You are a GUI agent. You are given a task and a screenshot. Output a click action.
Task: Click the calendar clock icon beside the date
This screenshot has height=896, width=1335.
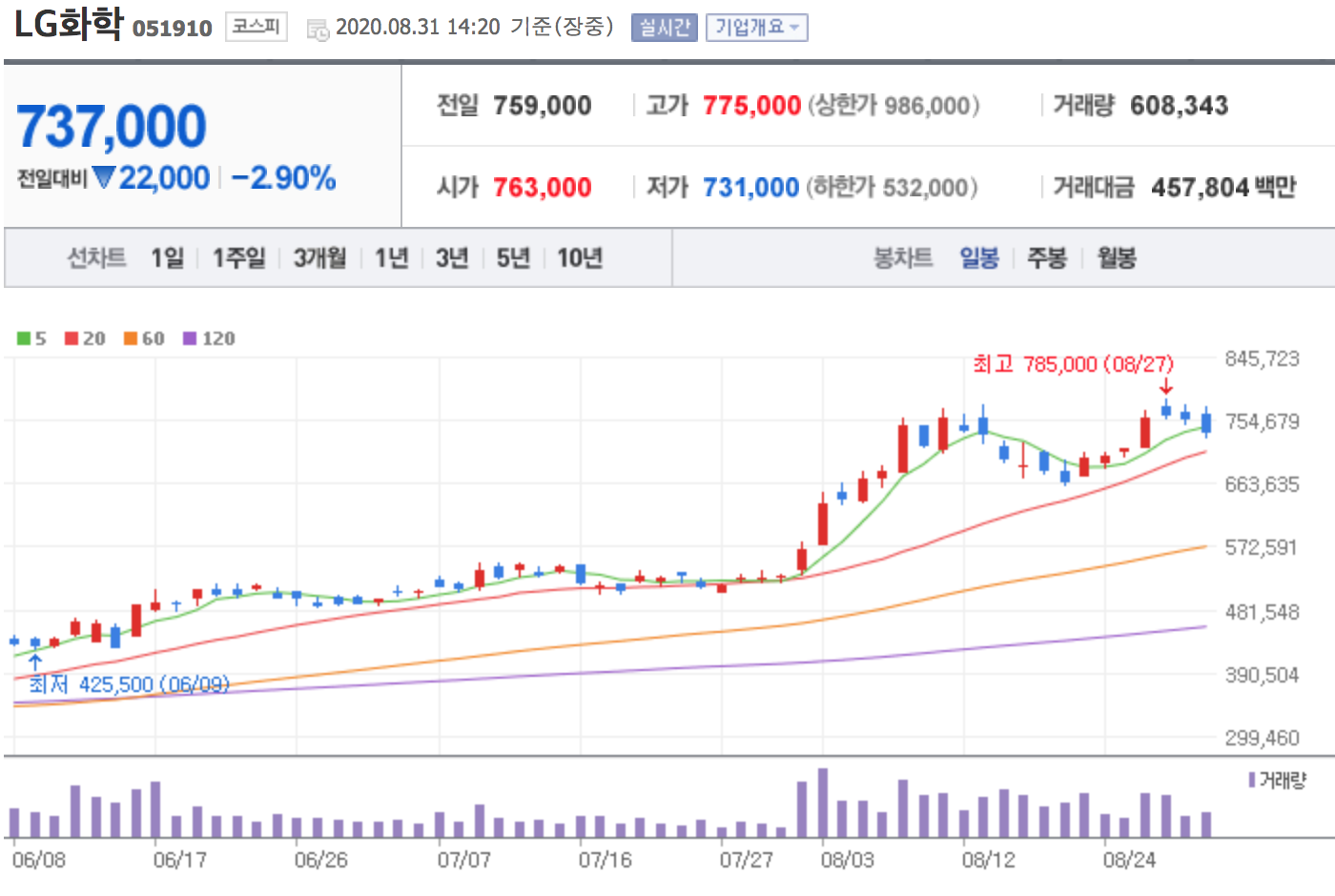tap(318, 30)
